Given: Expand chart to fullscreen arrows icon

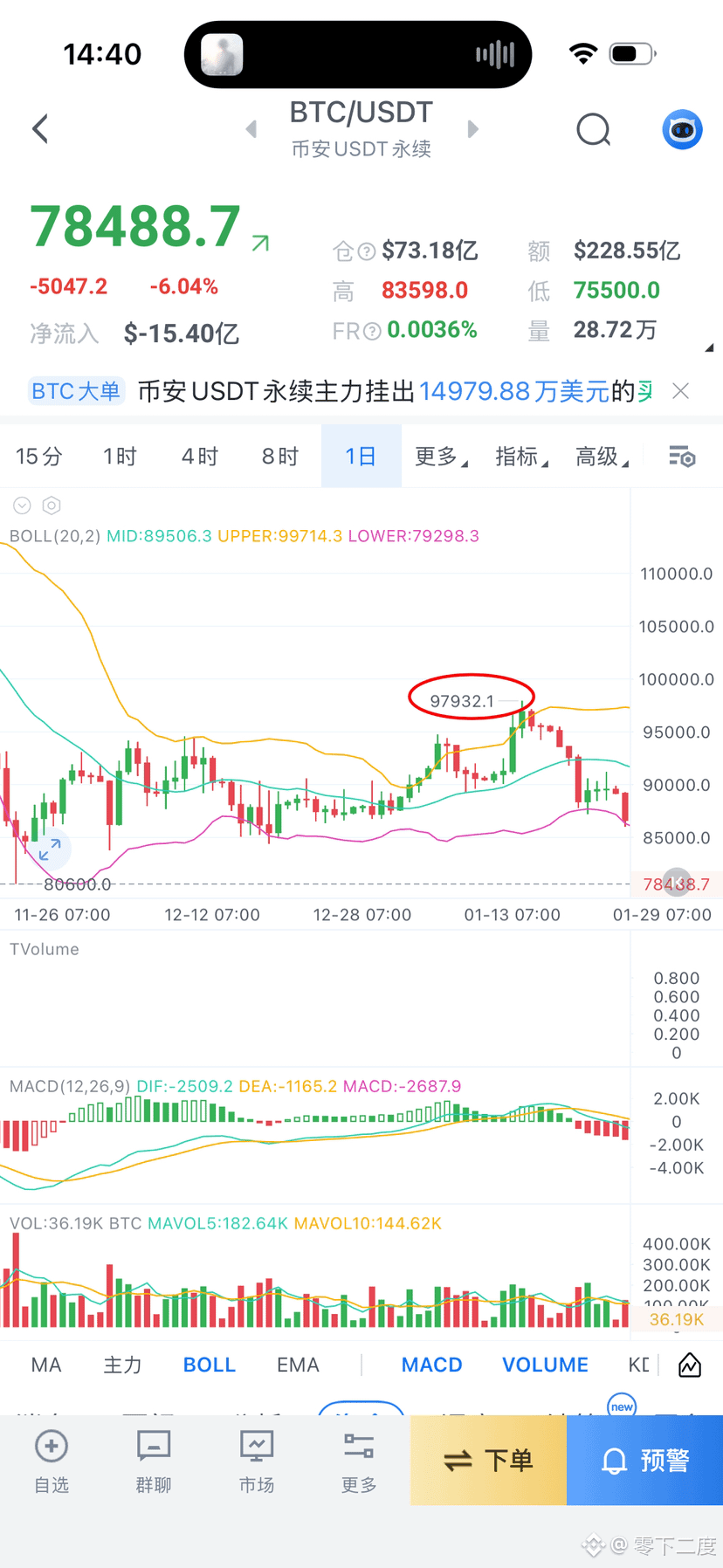Looking at the screenshot, I should point(50,849).
